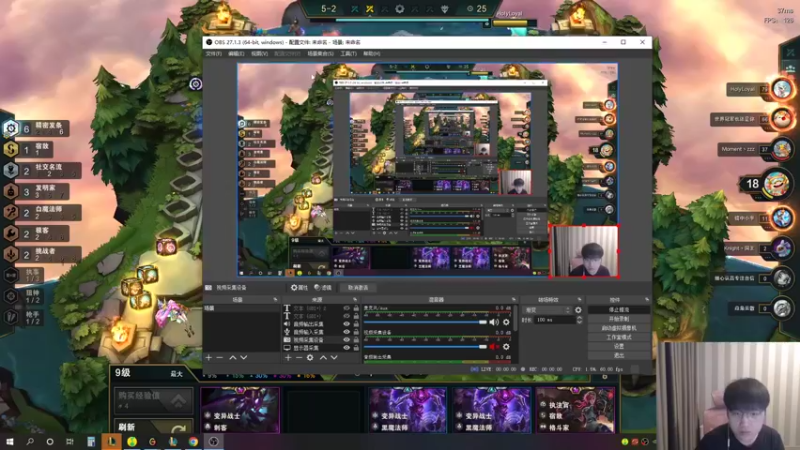800x450 pixels.
Task: Toggle 工作室模式 studio mode
Action: coord(619,337)
